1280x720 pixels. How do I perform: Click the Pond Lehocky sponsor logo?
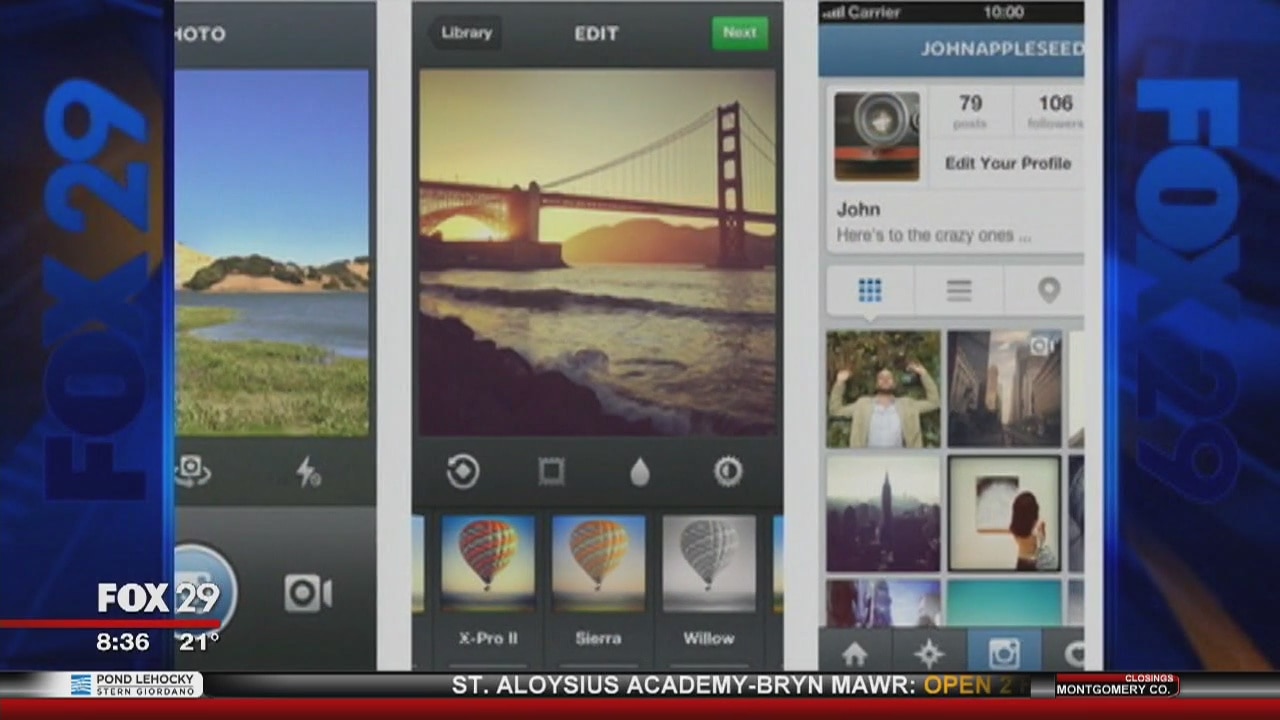tap(136, 685)
